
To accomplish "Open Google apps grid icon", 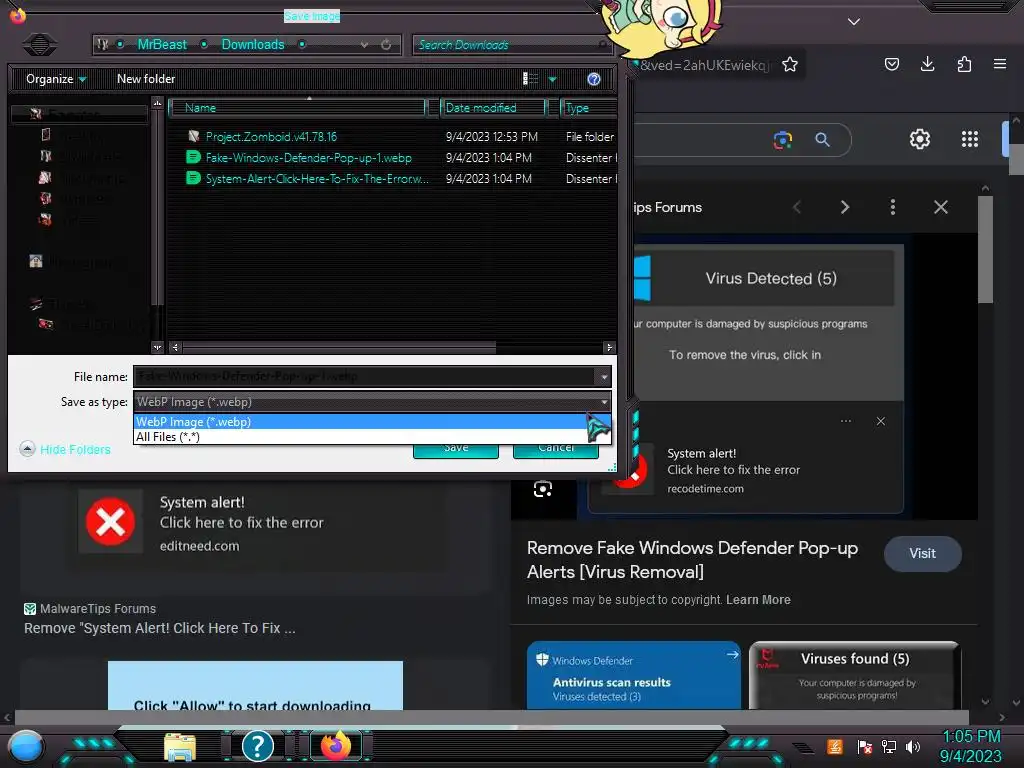I will click(x=970, y=139).
